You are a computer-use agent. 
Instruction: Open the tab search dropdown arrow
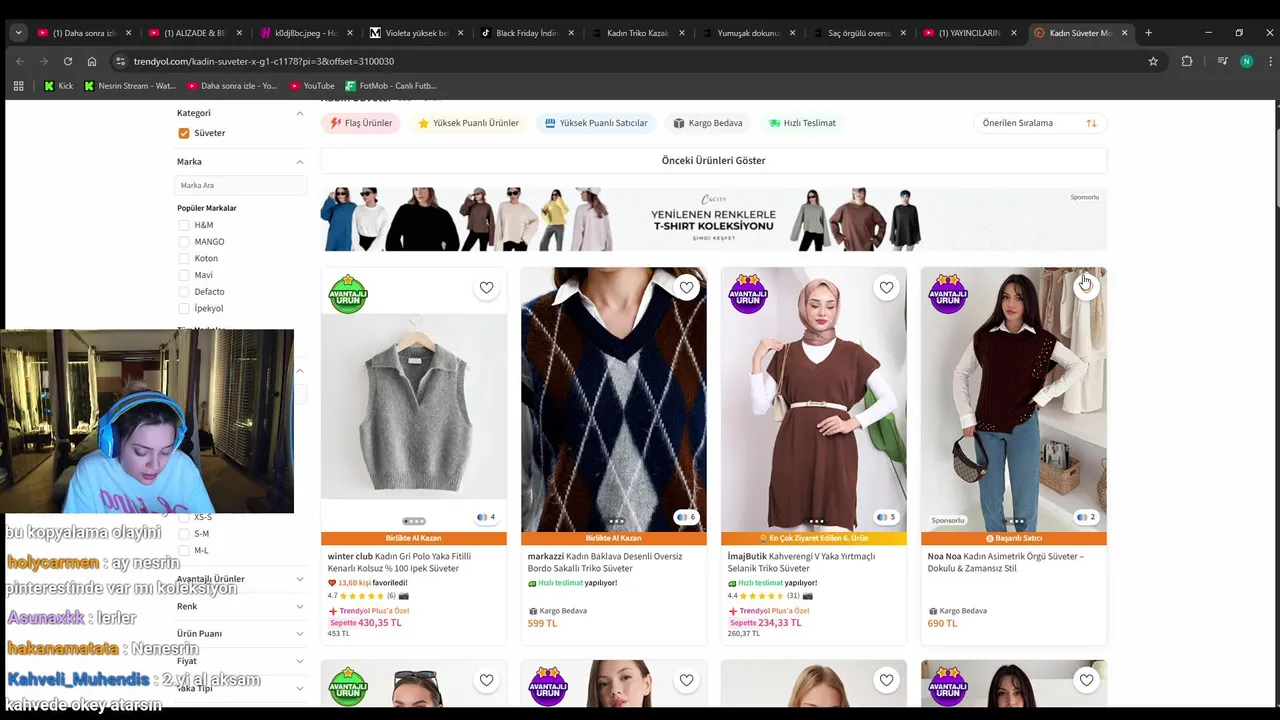click(x=18, y=33)
